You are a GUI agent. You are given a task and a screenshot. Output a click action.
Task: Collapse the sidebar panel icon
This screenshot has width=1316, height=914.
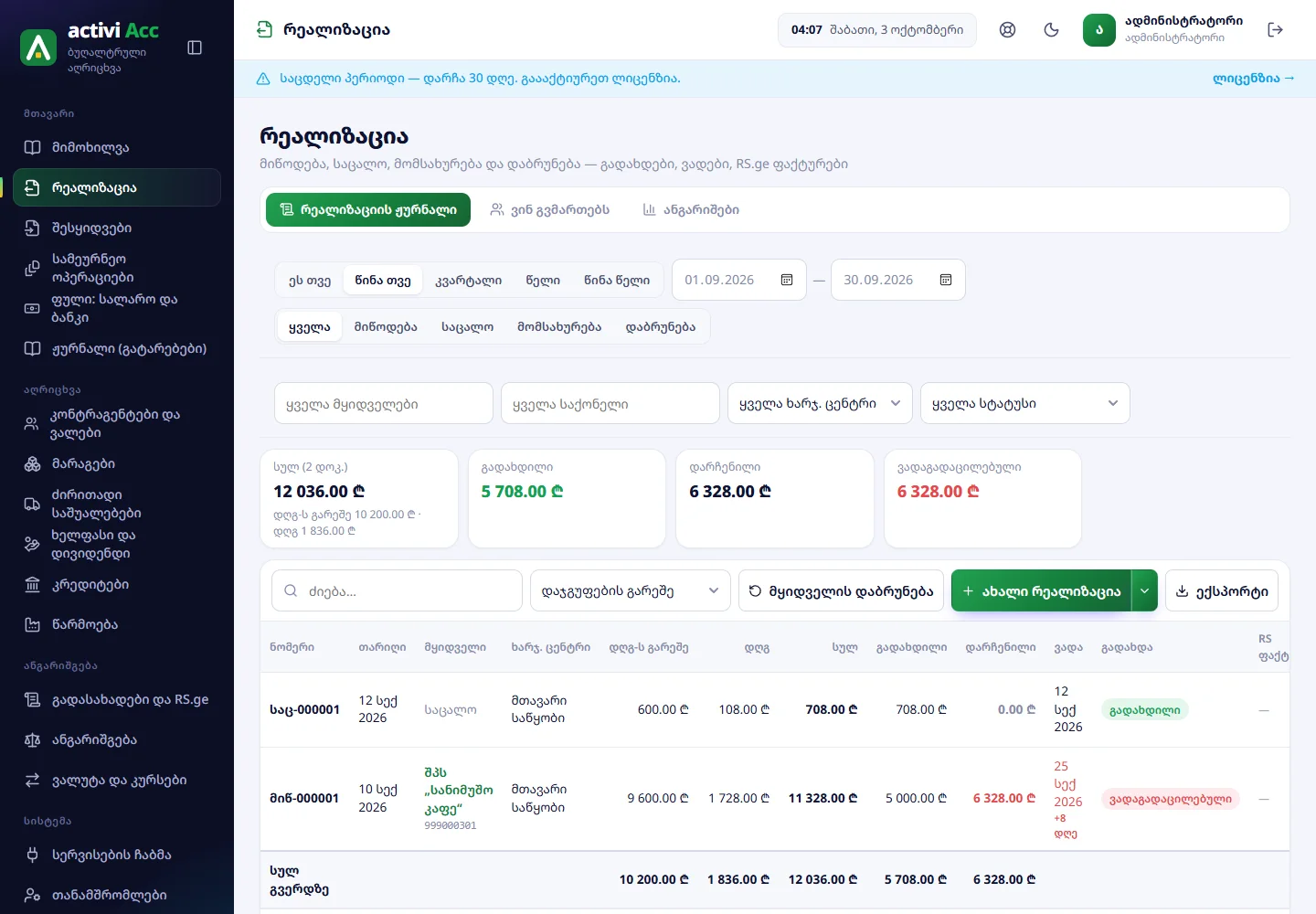tap(195, 48)
